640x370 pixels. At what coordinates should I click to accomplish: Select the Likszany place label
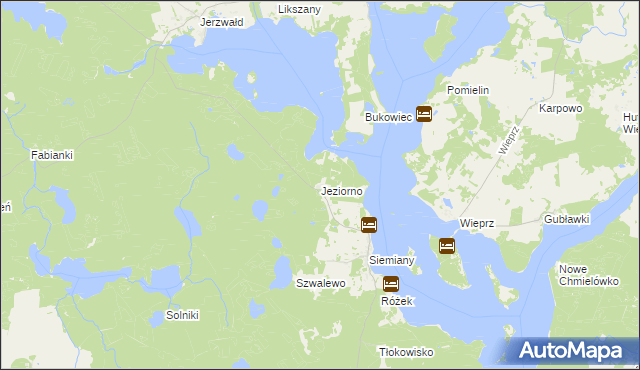coord(300,9)
